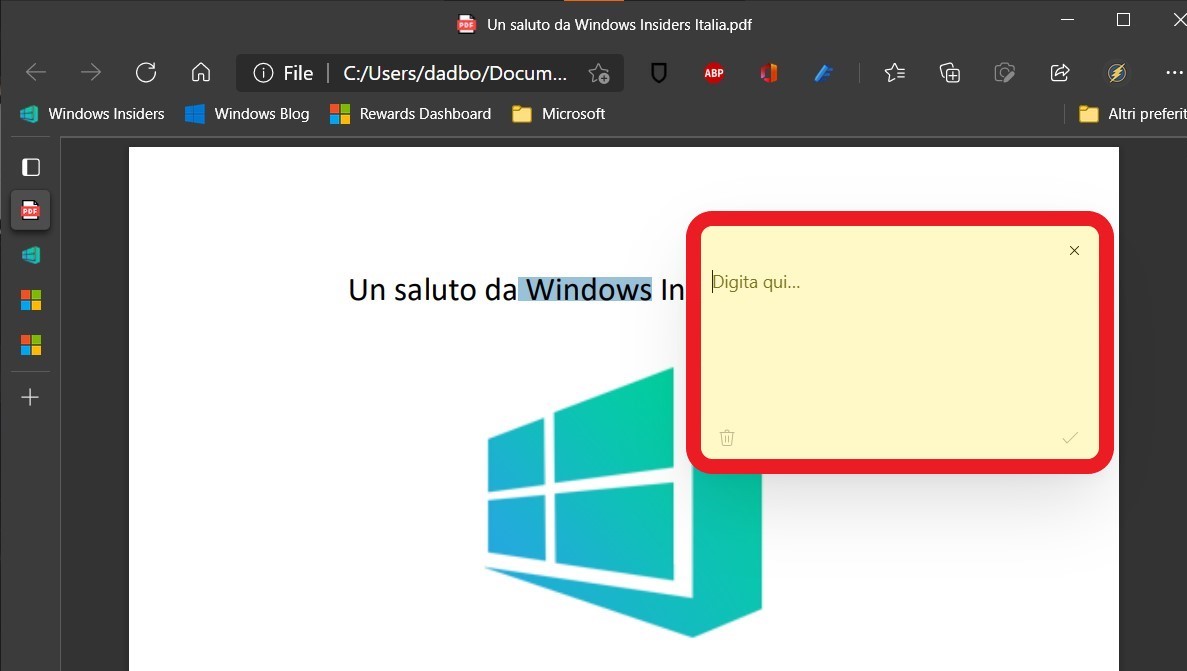Share this page
This screenshot has width=1187, height=671.
tap(1060, 73)
